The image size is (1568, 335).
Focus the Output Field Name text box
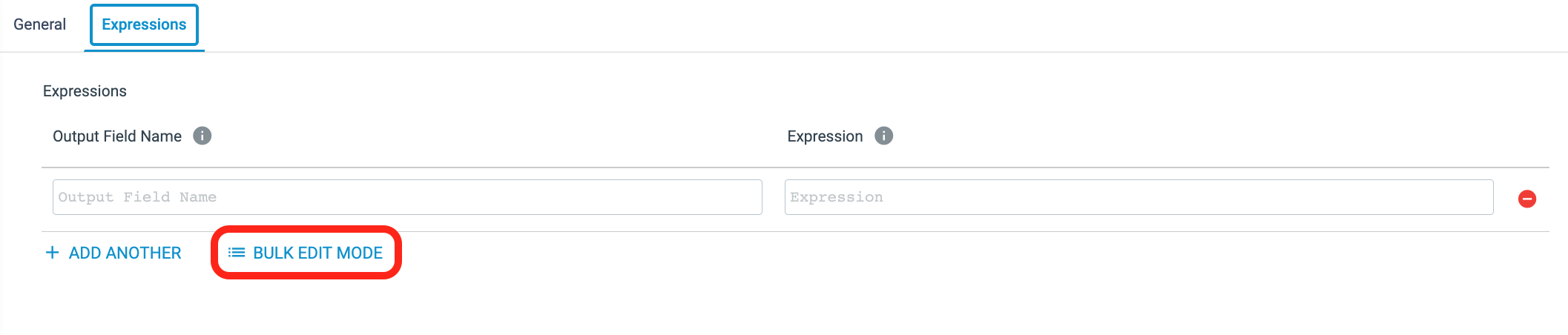point(407,197)
